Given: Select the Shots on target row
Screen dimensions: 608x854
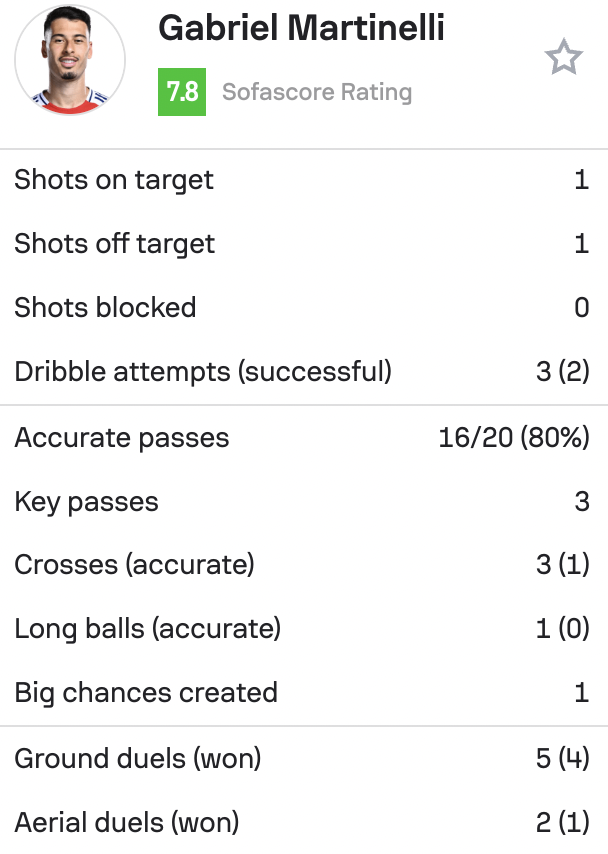Looking at the screenshot, I should (304, 180).
